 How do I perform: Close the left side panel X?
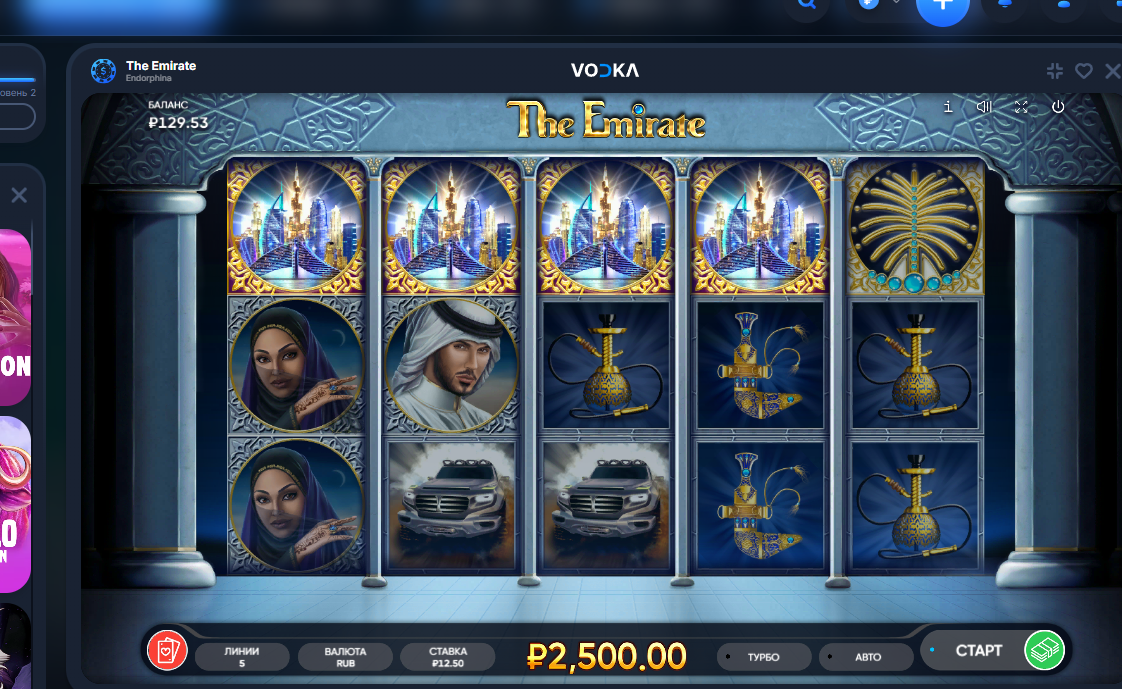coord(19,195)
